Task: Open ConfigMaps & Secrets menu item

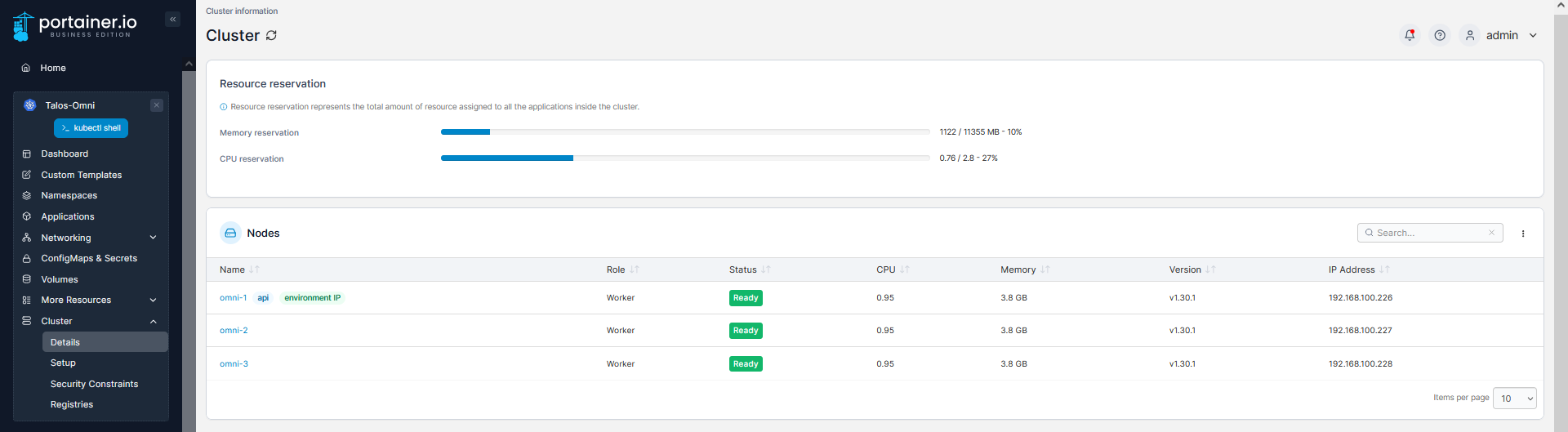Action: 89,258
